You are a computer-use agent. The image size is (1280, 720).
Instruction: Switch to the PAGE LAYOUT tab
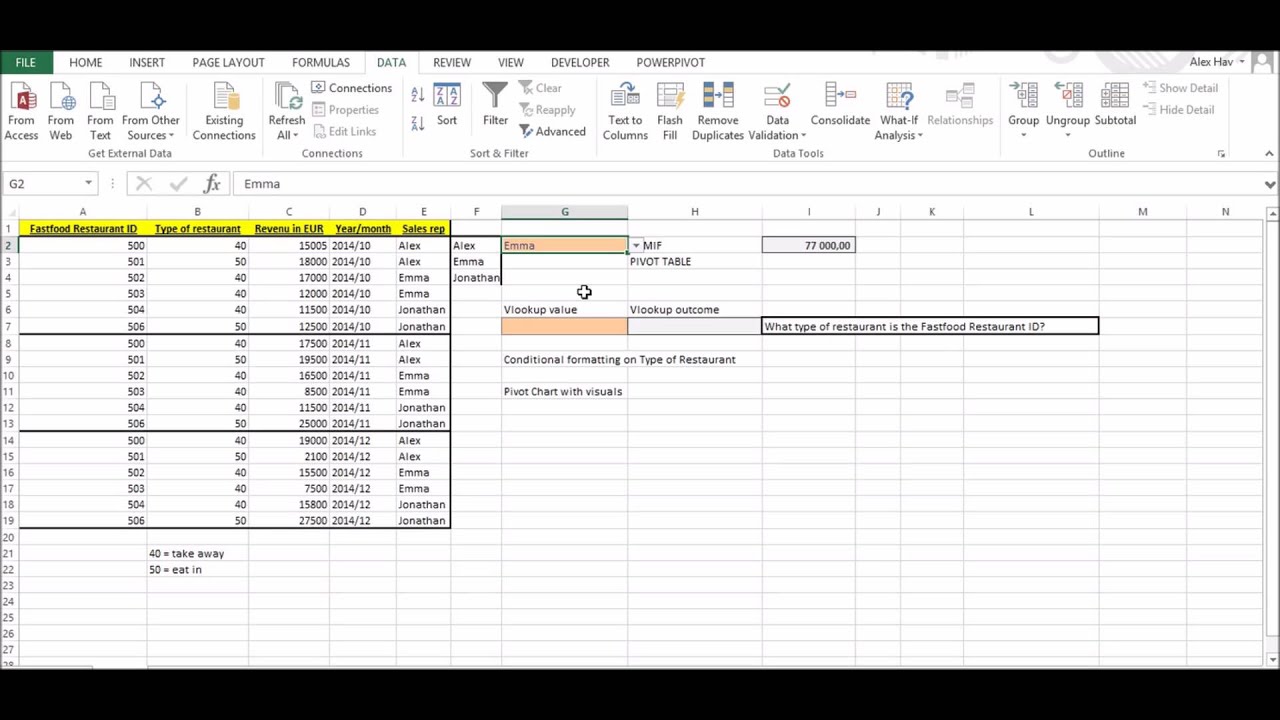228,62
